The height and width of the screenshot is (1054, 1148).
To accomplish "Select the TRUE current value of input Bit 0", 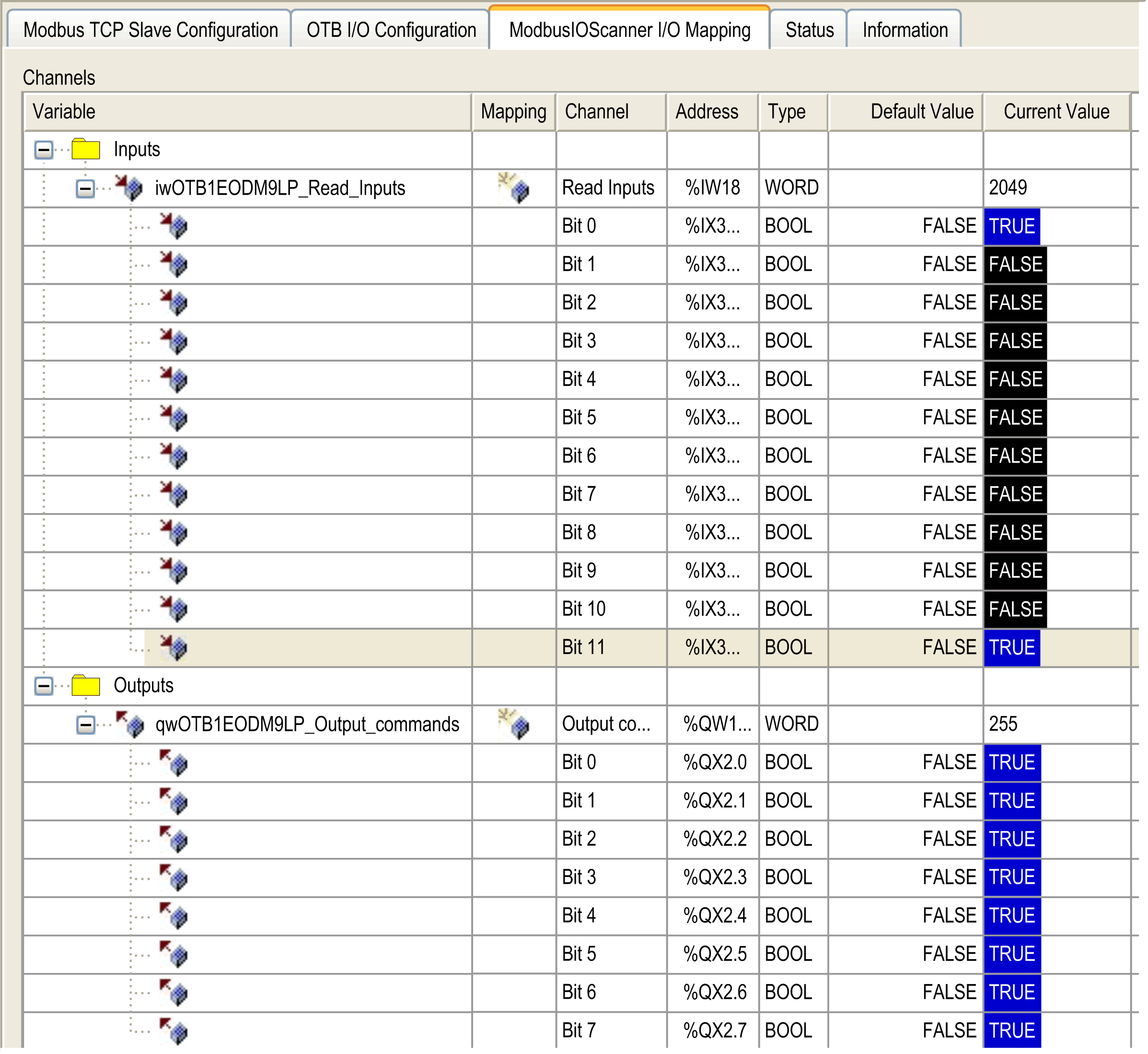I will (x=1012, y=226).
